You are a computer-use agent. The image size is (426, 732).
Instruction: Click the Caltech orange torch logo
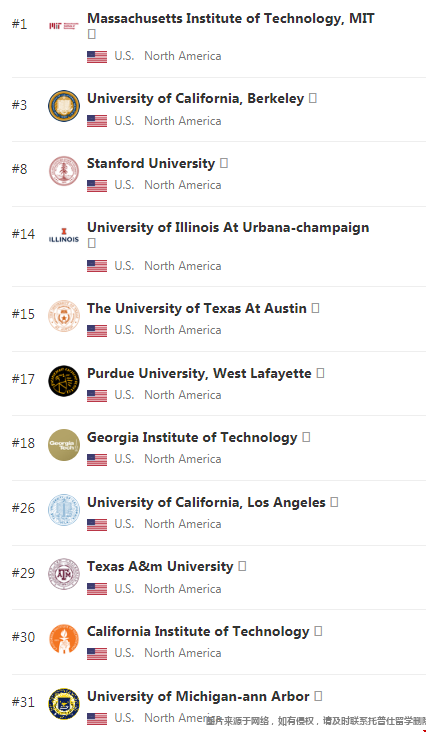[x=64, y=639]
